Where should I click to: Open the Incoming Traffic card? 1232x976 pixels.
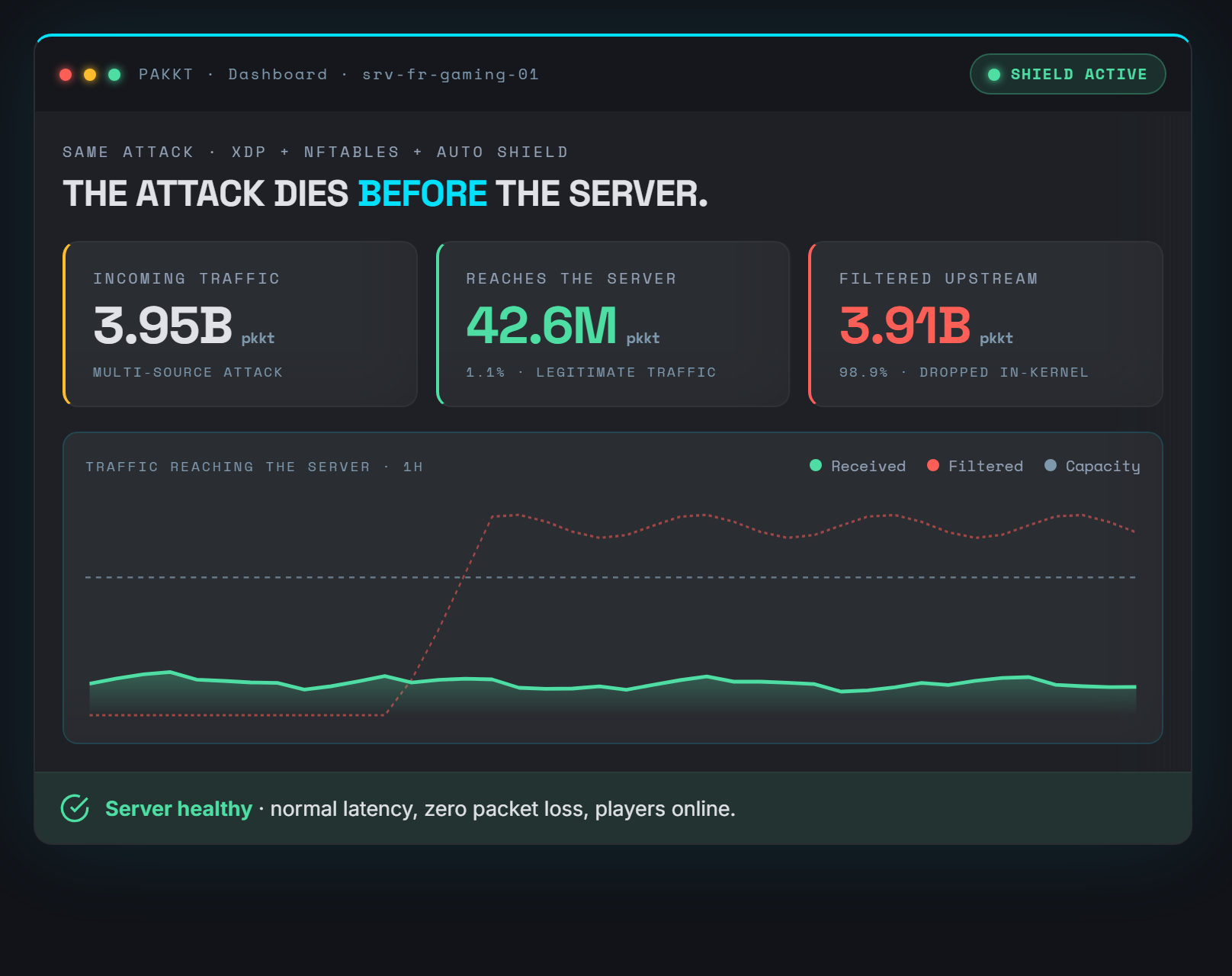239,324
